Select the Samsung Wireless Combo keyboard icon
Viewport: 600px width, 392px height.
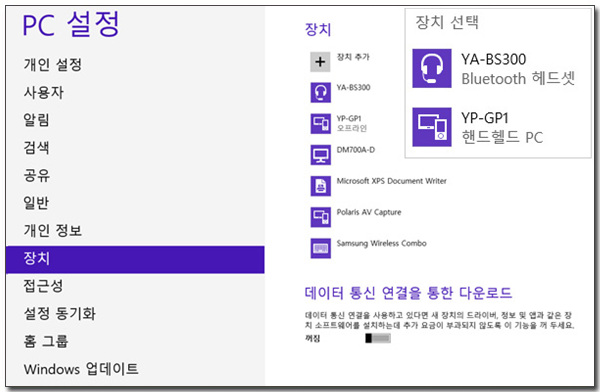pos(320,248)
